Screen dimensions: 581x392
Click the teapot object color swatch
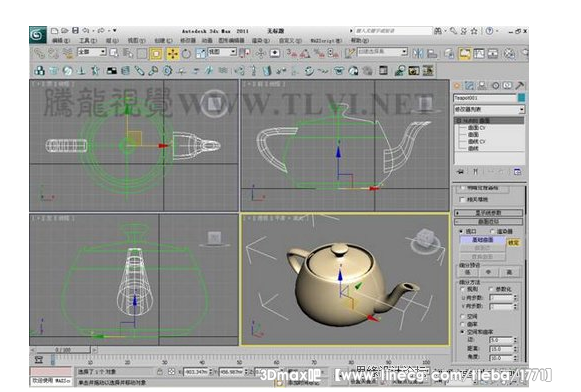tap(521, 98)
